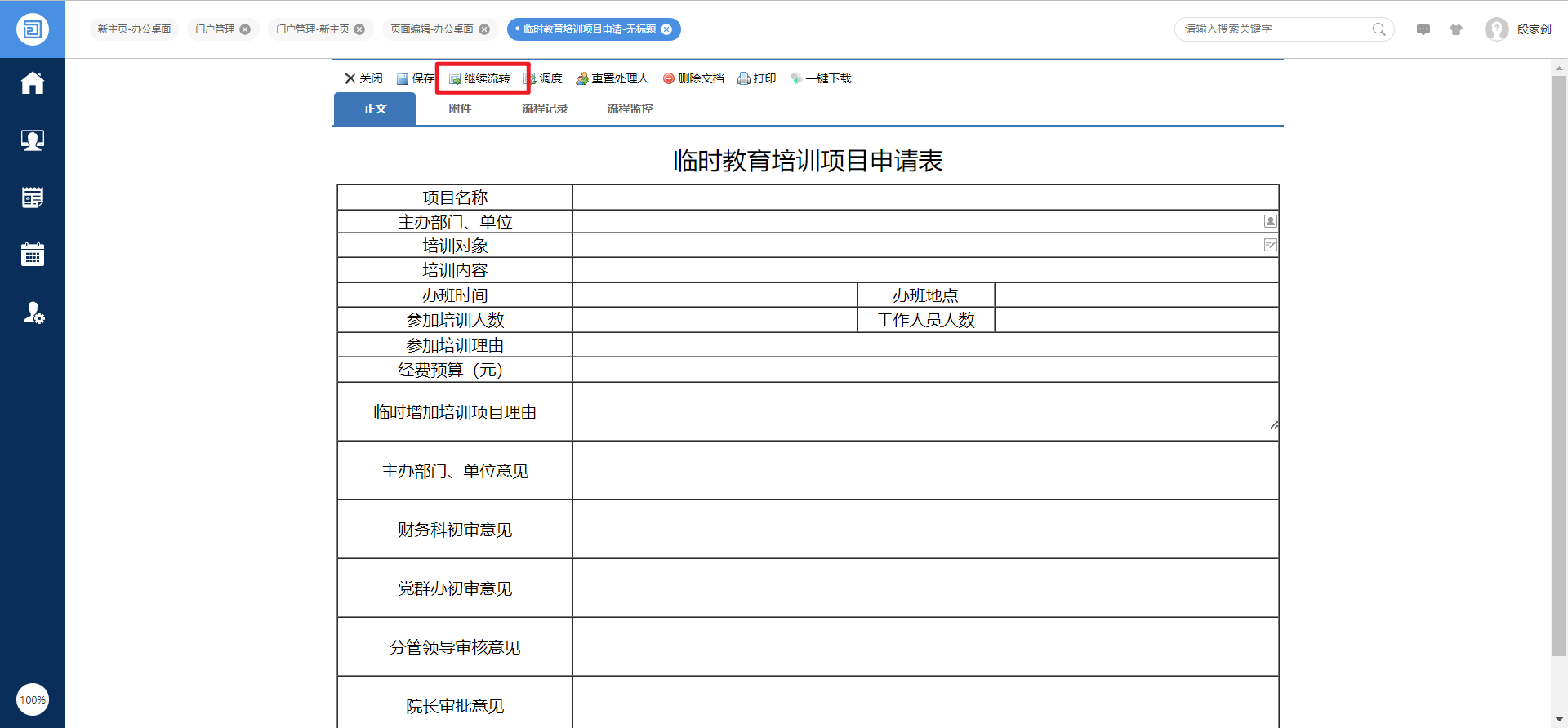The image size is (1568, 728).
Task: Click the 主办部门、单位意见 field
Action: coord(925,471)
